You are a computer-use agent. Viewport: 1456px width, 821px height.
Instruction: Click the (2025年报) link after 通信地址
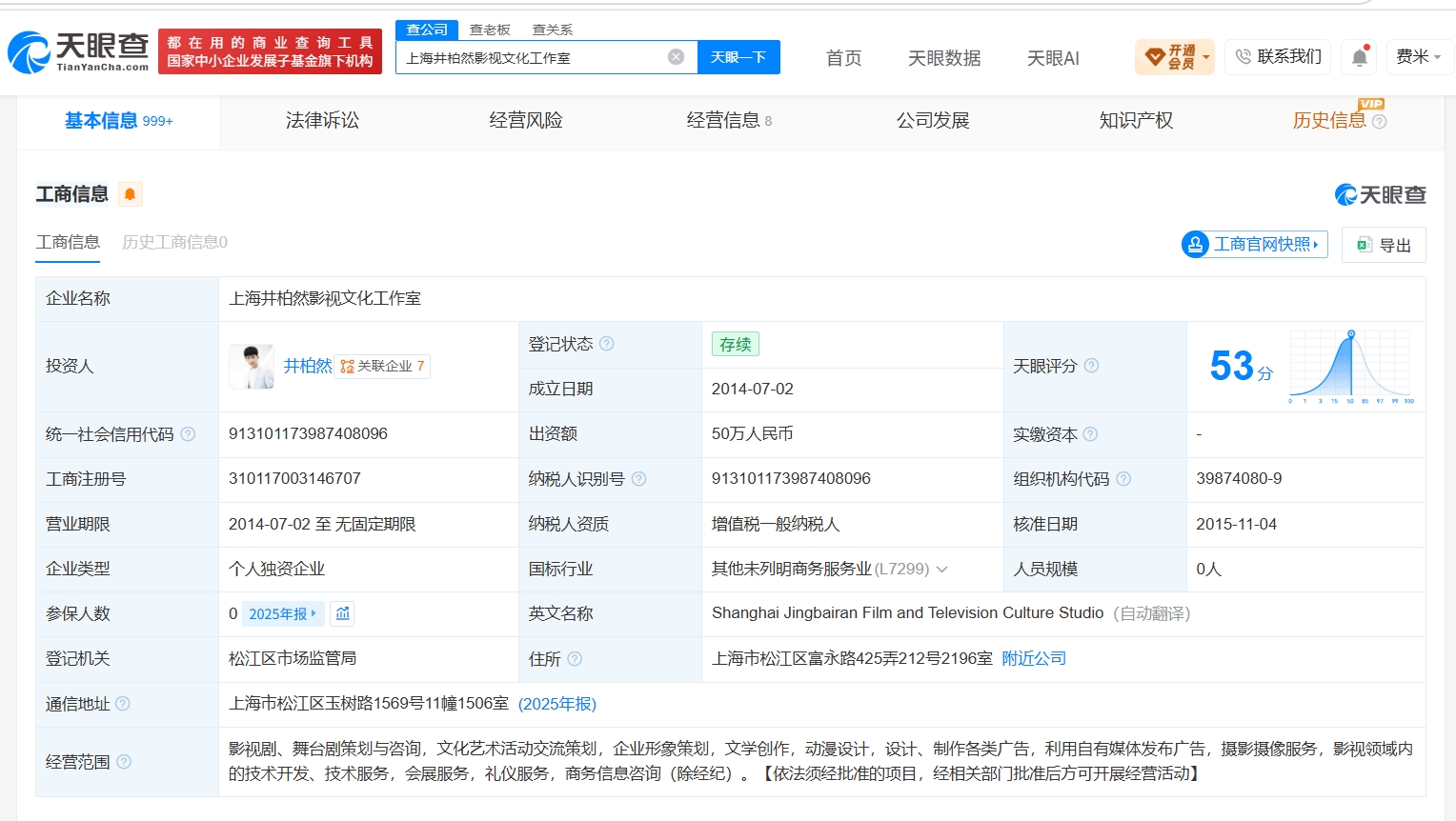coord(557,704)
